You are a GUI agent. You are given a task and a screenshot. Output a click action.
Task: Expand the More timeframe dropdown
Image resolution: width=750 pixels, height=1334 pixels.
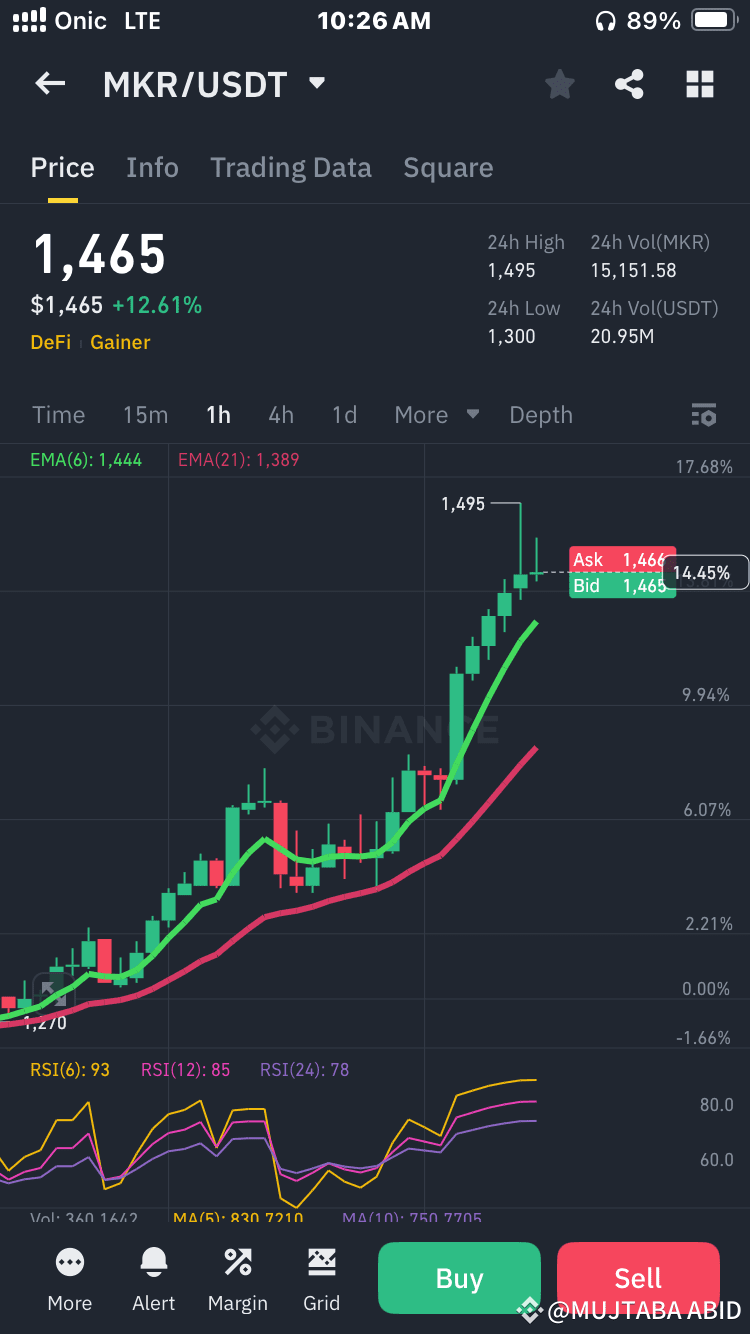(x=436, y=414)
